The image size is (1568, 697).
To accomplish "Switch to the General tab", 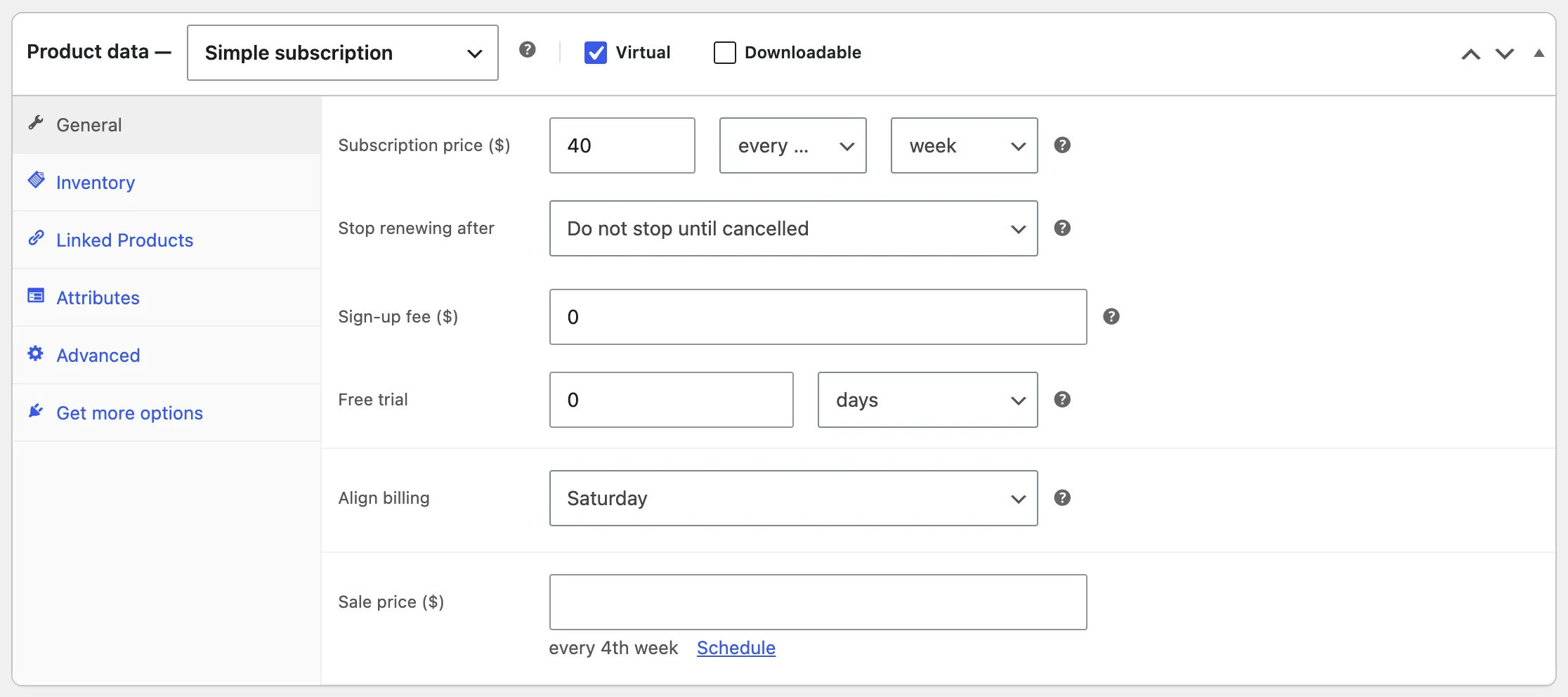I will click(x=166, y=125).
